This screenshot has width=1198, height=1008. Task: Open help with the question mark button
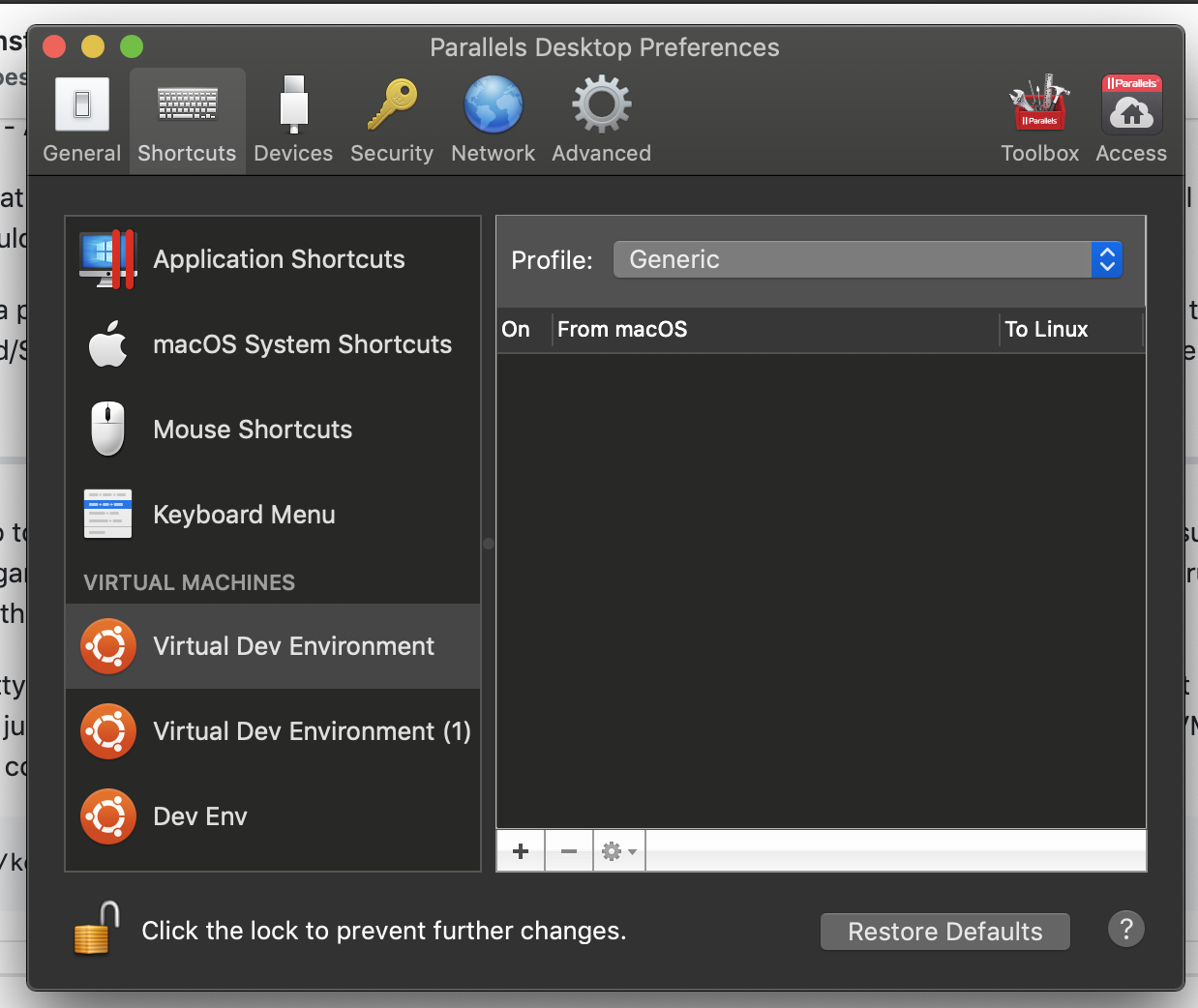point(1126,930)
